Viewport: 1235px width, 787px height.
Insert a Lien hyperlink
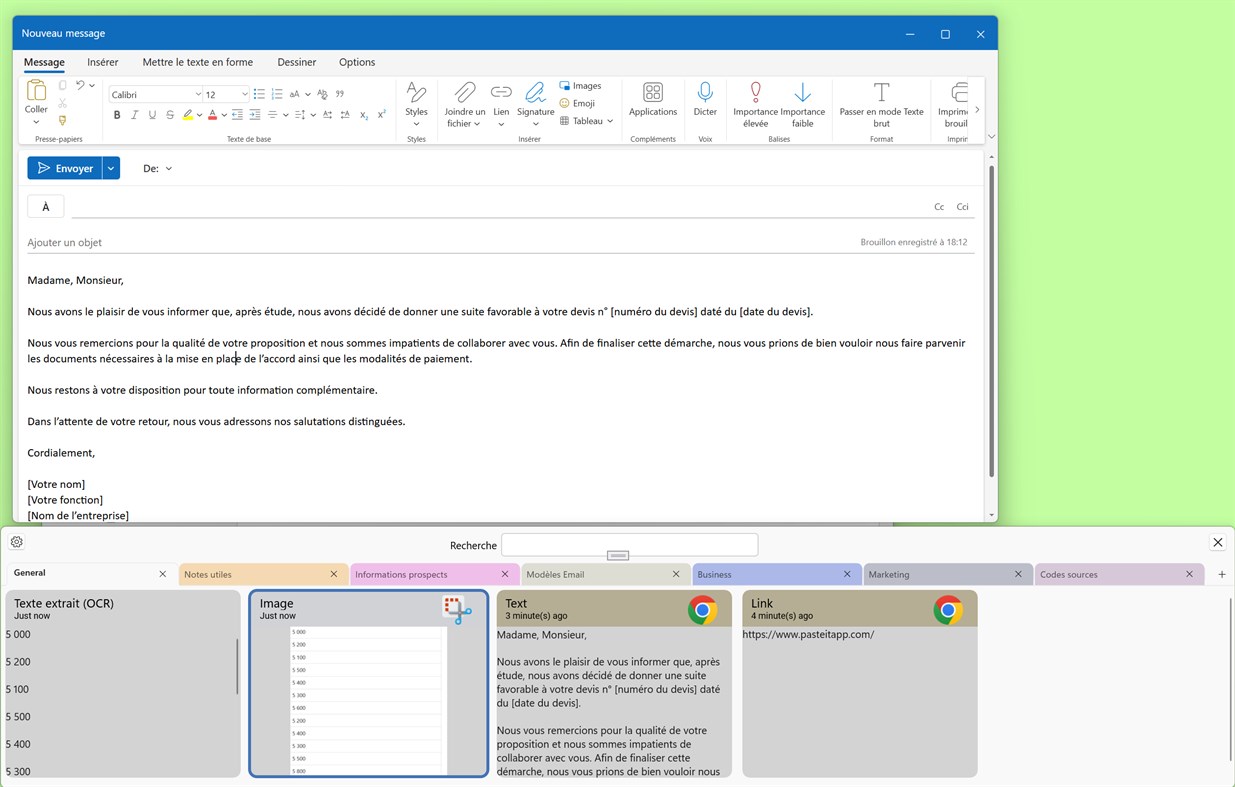[501, 100]
